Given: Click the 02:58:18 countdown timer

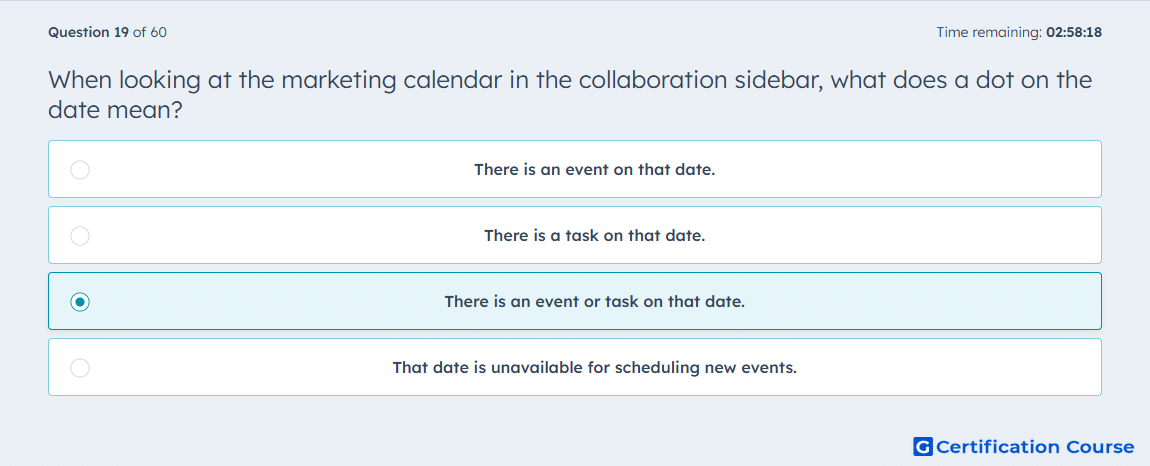Looking at the screenshot, I should click(1074, 32).
